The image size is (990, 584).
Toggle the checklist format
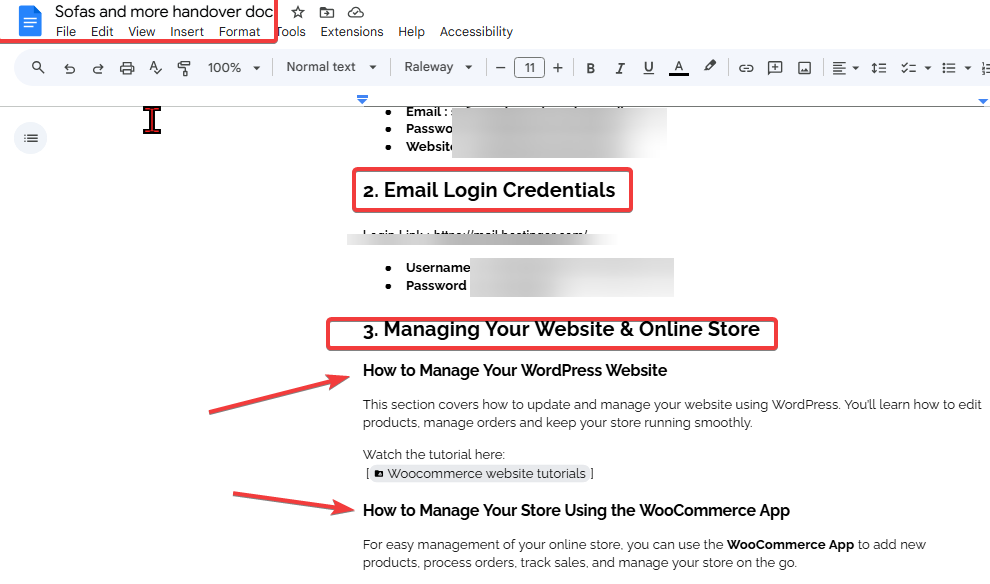[909, 68]
